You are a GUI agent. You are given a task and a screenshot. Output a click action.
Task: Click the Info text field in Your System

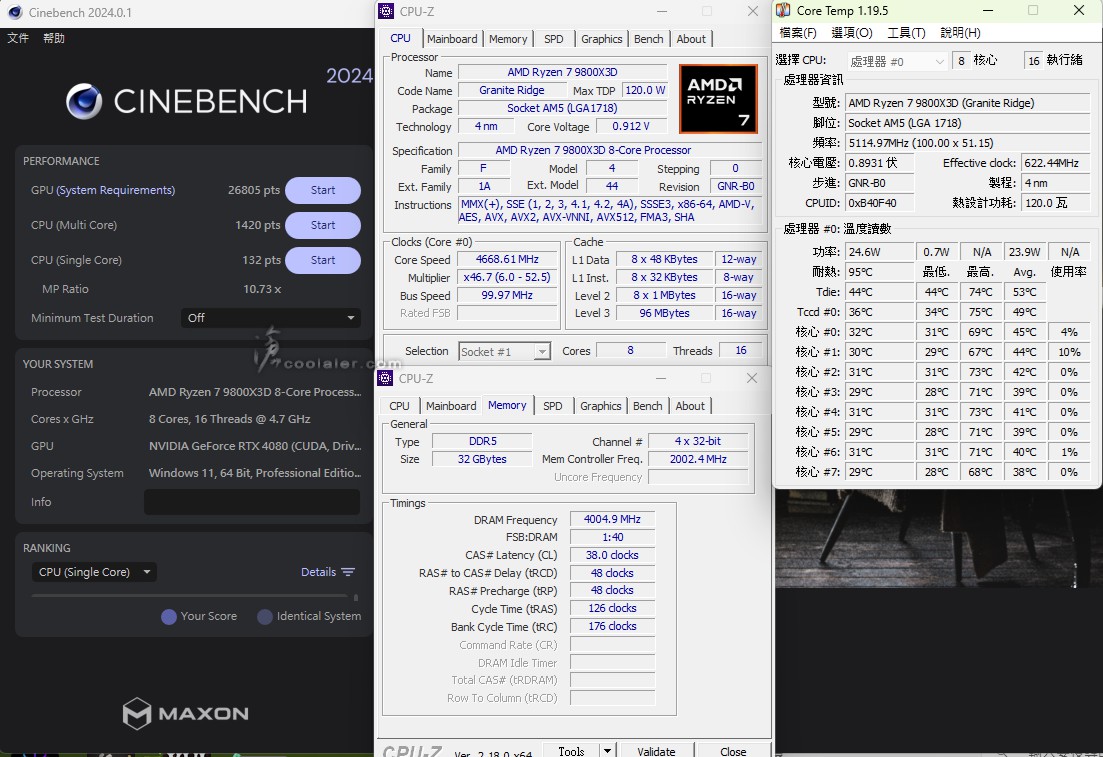251,502
